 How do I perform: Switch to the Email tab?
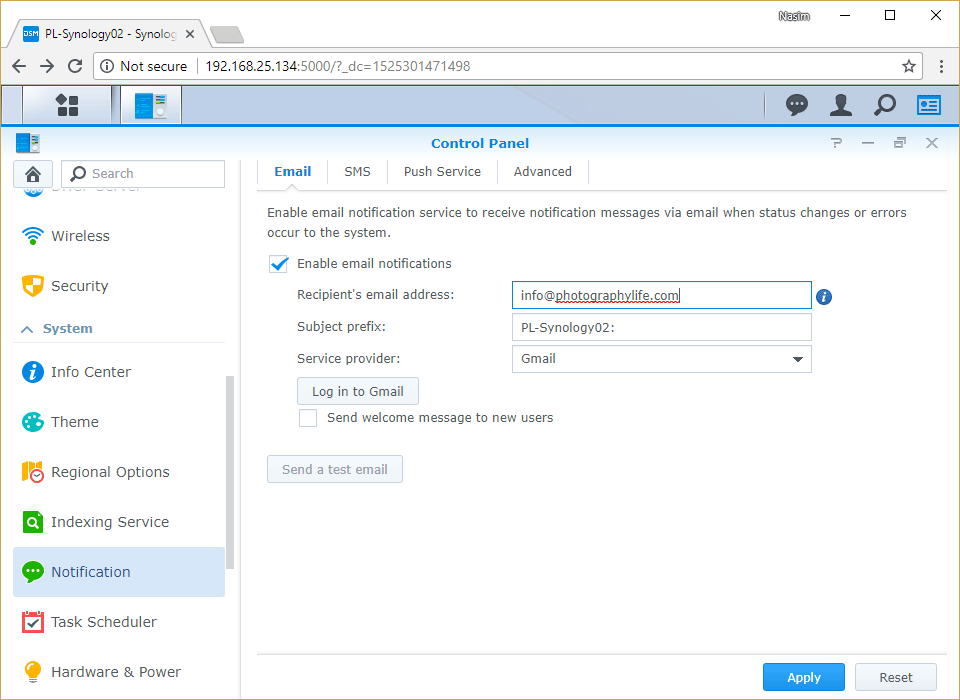point(293,171)
